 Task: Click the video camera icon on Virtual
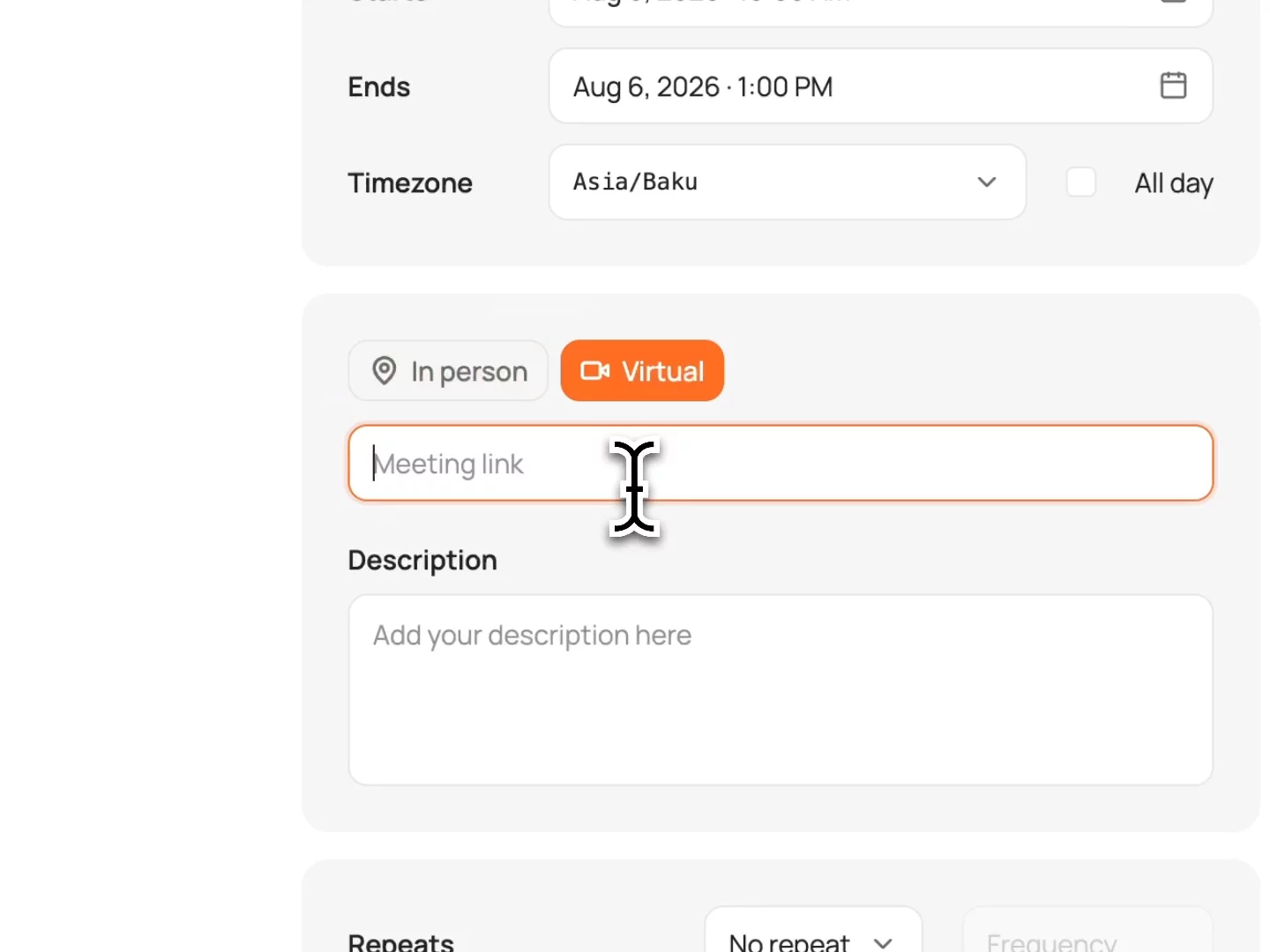595,370
